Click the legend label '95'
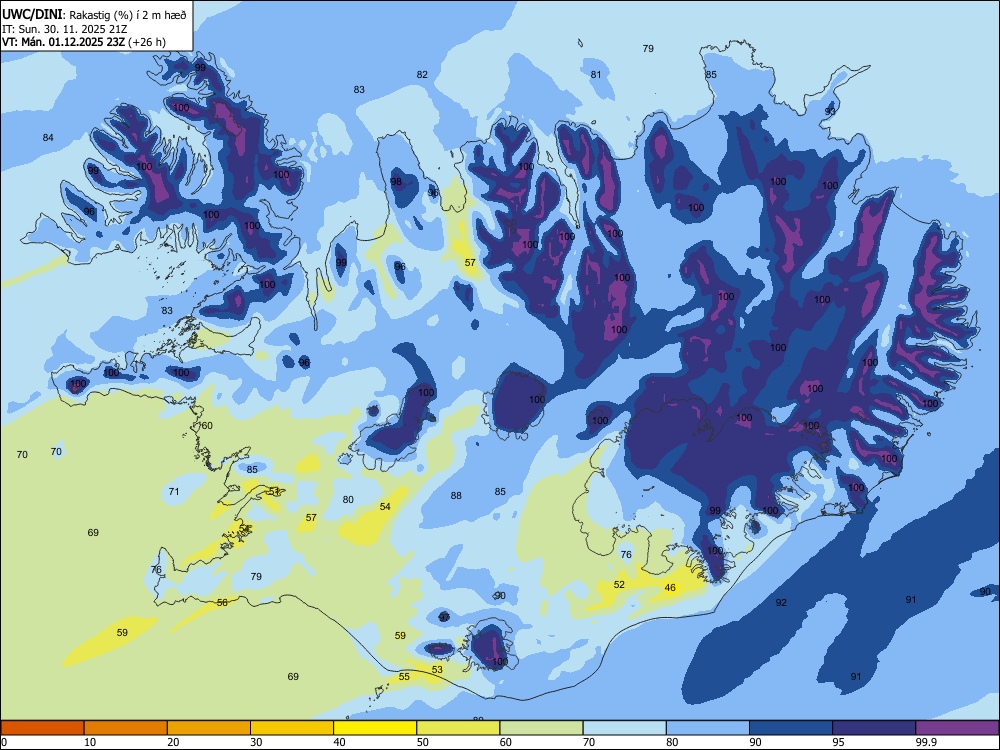 [839, 742]
